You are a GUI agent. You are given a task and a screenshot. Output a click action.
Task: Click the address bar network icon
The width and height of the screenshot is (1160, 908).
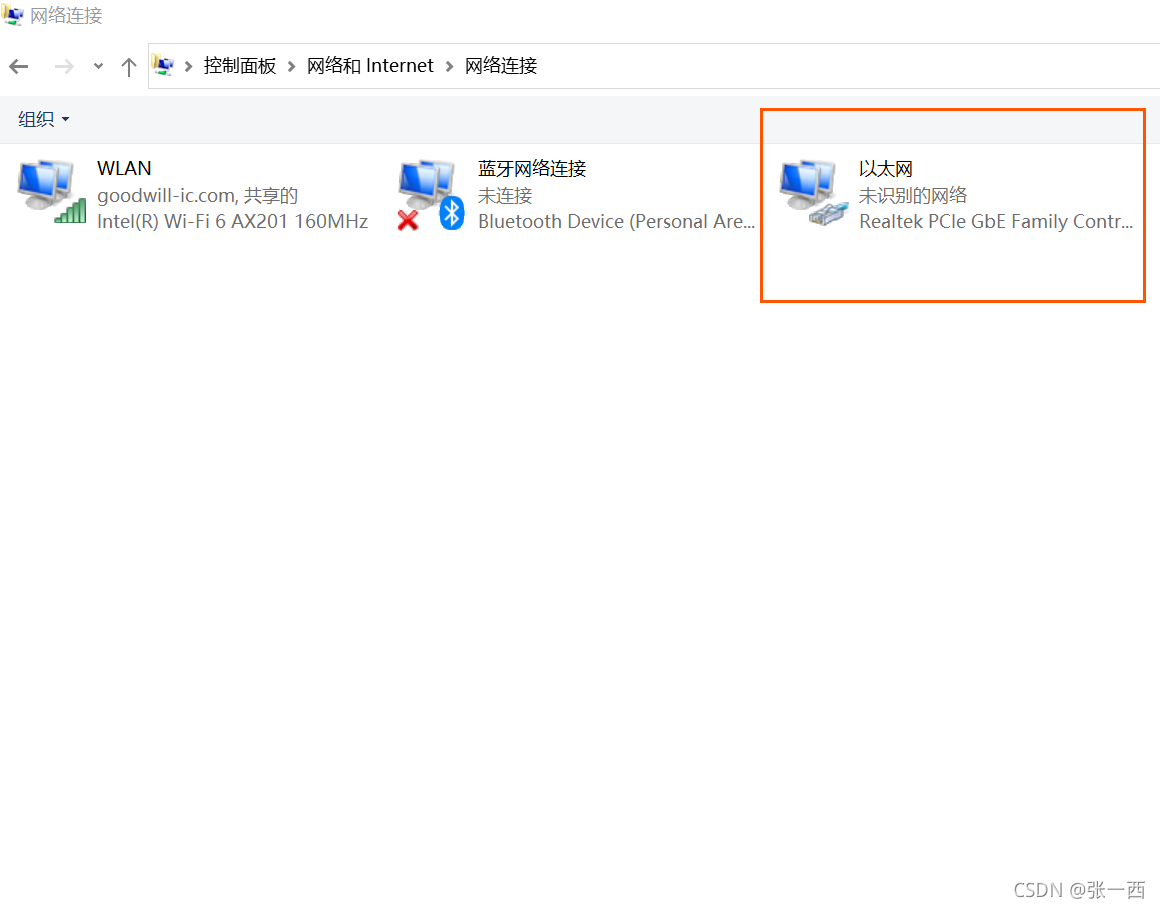(163, 66)
